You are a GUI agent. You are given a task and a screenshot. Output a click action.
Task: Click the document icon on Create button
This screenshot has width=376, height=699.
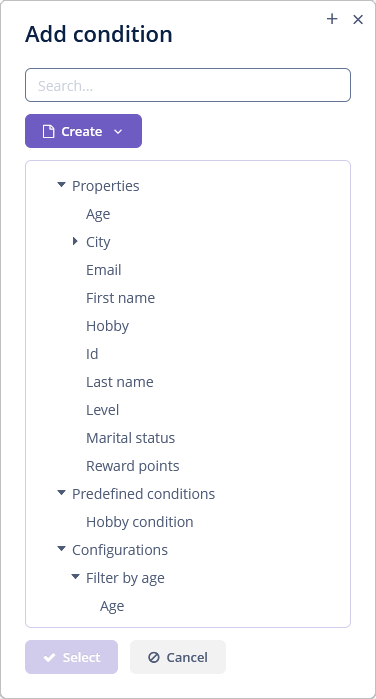(x=48, y=132)
